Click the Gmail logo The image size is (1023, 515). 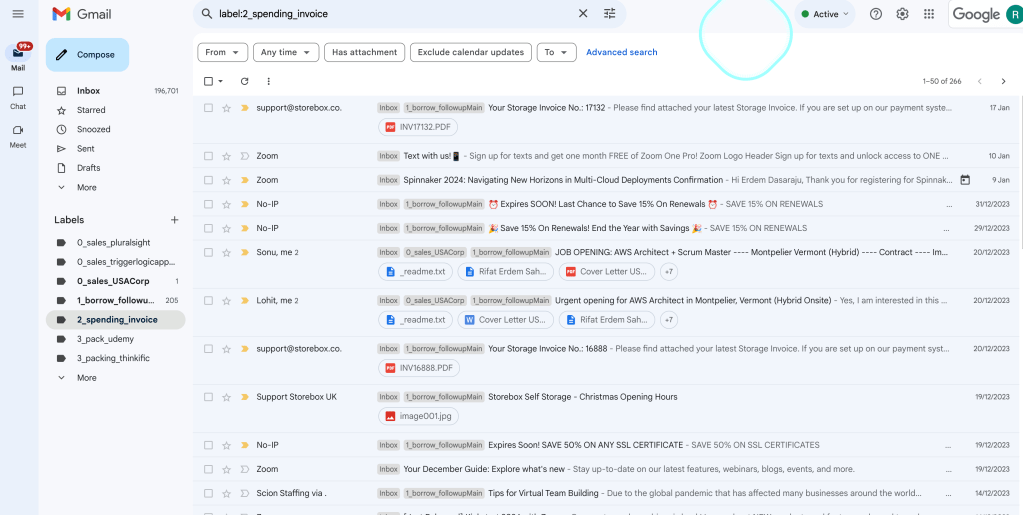[82, 14]
